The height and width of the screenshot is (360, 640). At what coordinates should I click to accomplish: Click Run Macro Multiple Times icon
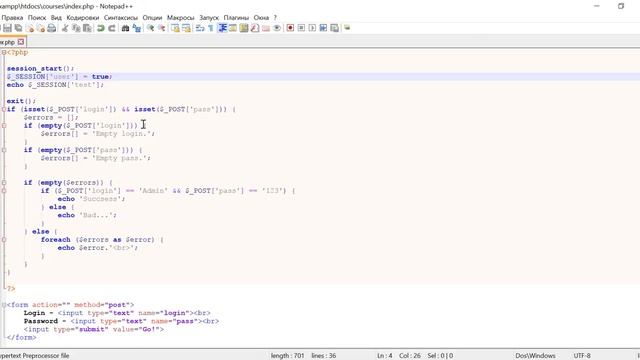click(323, 28)
